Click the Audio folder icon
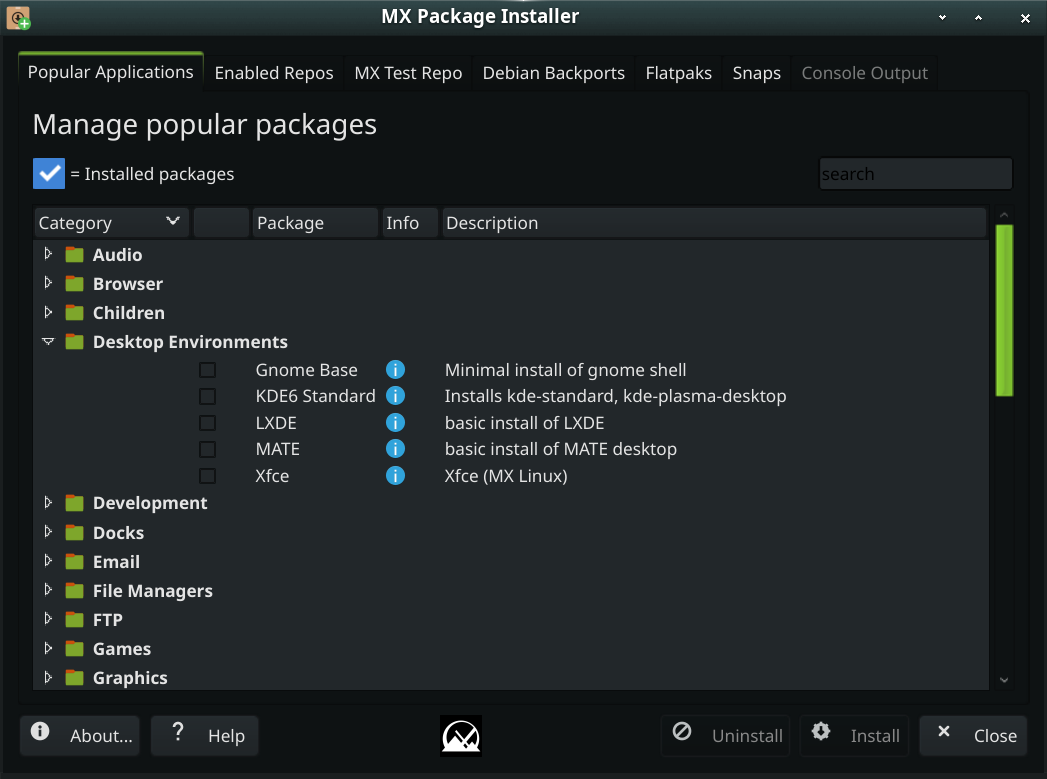 tap(75, 254)
